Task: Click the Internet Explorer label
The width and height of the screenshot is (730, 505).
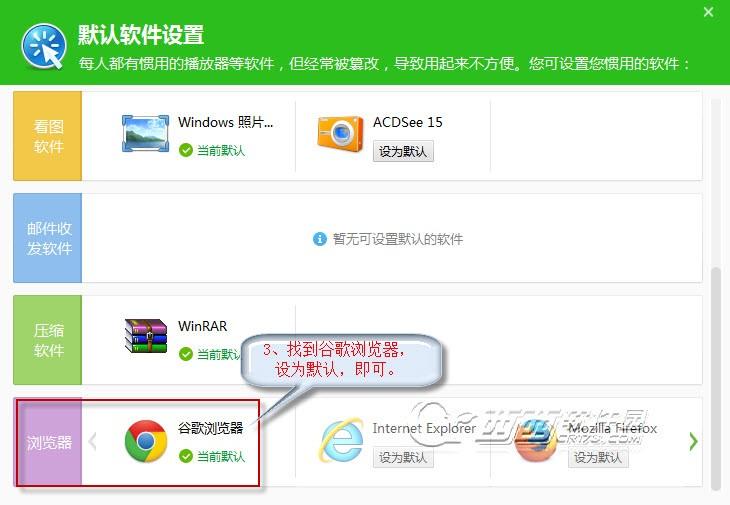Action: (424, 428)
